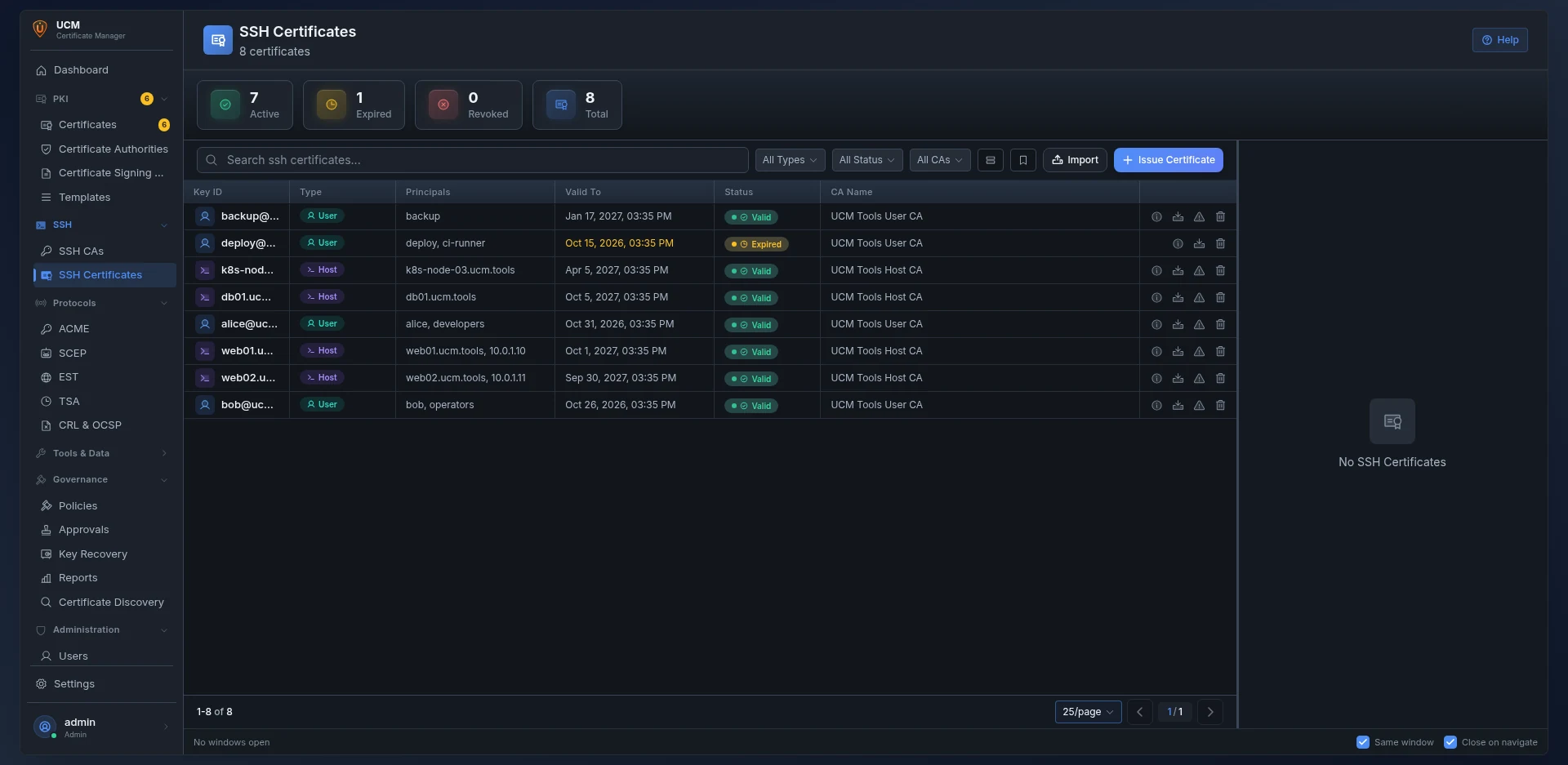The height and width of the screenshot is (765, 1568).
Task: Filter by the Expired certificates stat card
Action: pos(354,105)
